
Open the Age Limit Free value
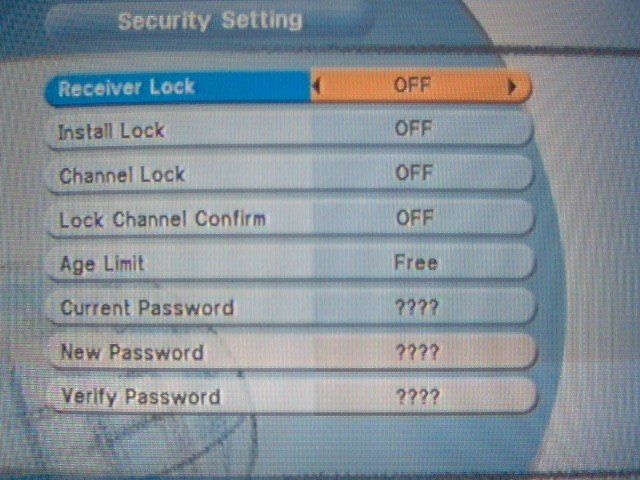pos(416,262)
